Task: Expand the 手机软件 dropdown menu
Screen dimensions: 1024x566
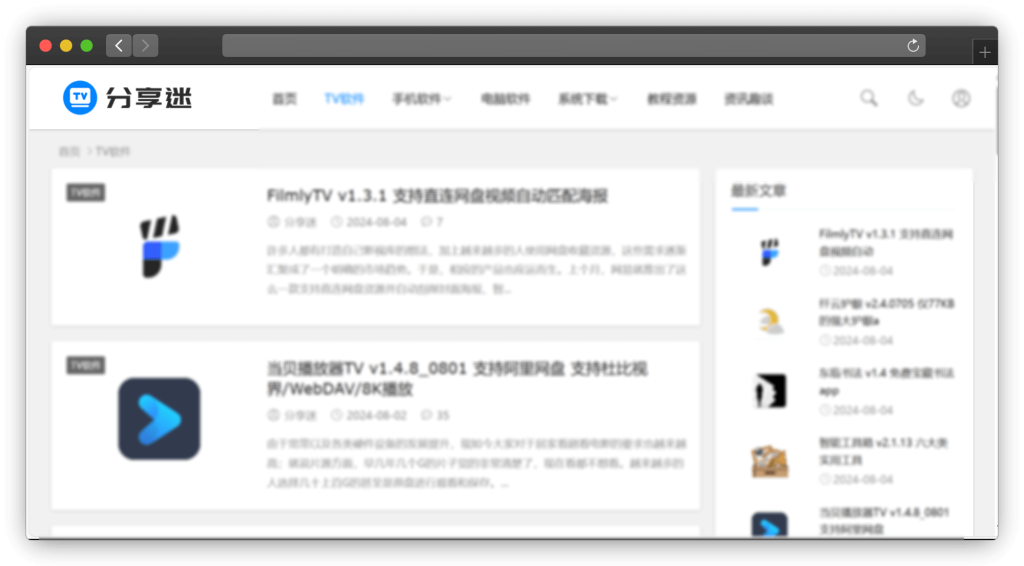Action: coord(421,99)
